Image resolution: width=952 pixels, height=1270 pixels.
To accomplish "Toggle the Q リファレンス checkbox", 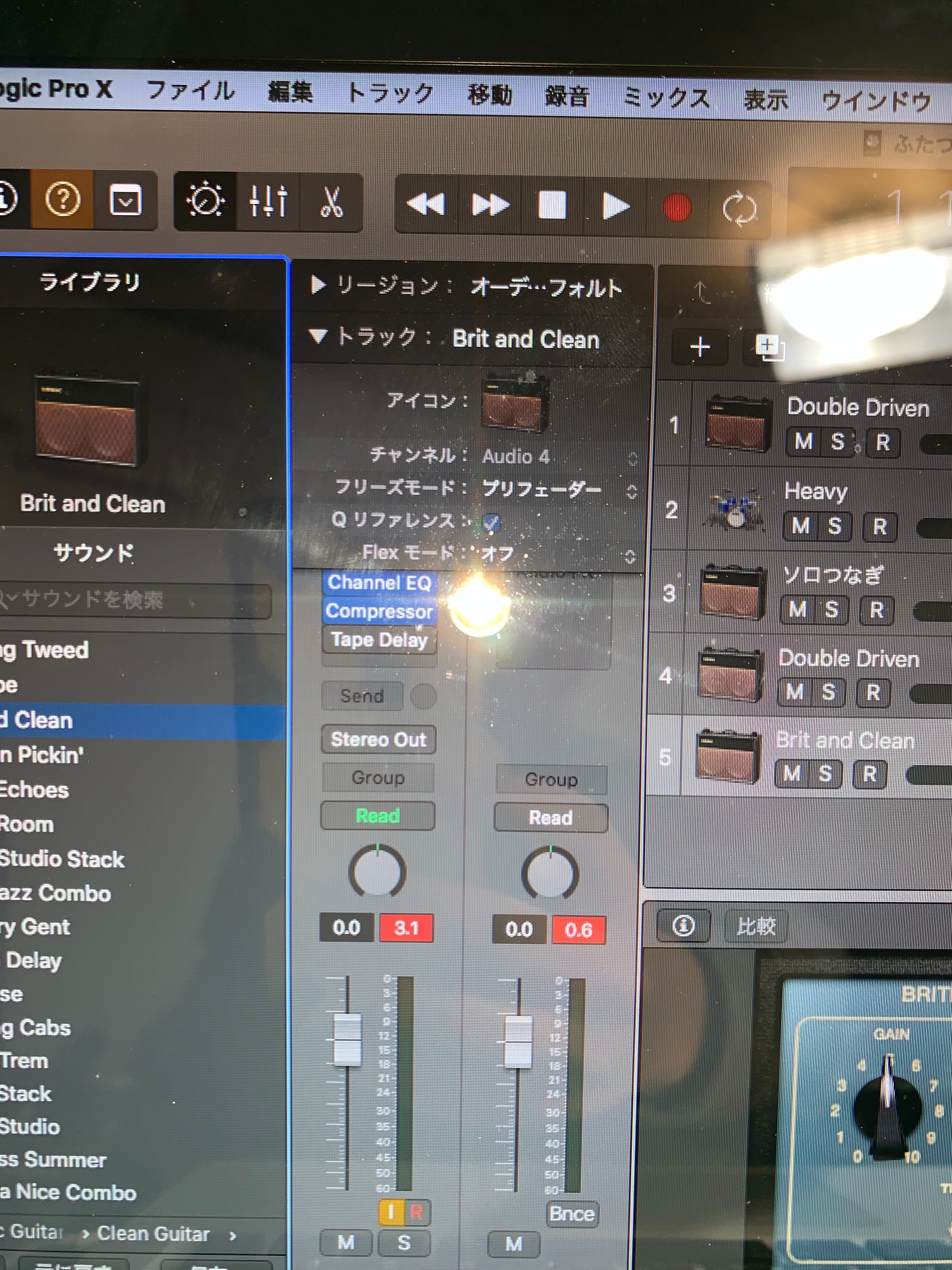I will 491,522.
